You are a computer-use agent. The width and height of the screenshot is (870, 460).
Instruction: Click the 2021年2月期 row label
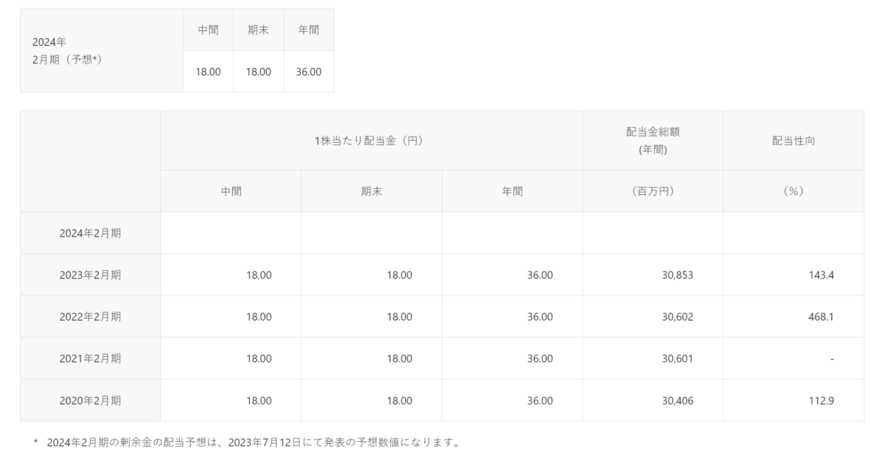(x=90, y=358)
